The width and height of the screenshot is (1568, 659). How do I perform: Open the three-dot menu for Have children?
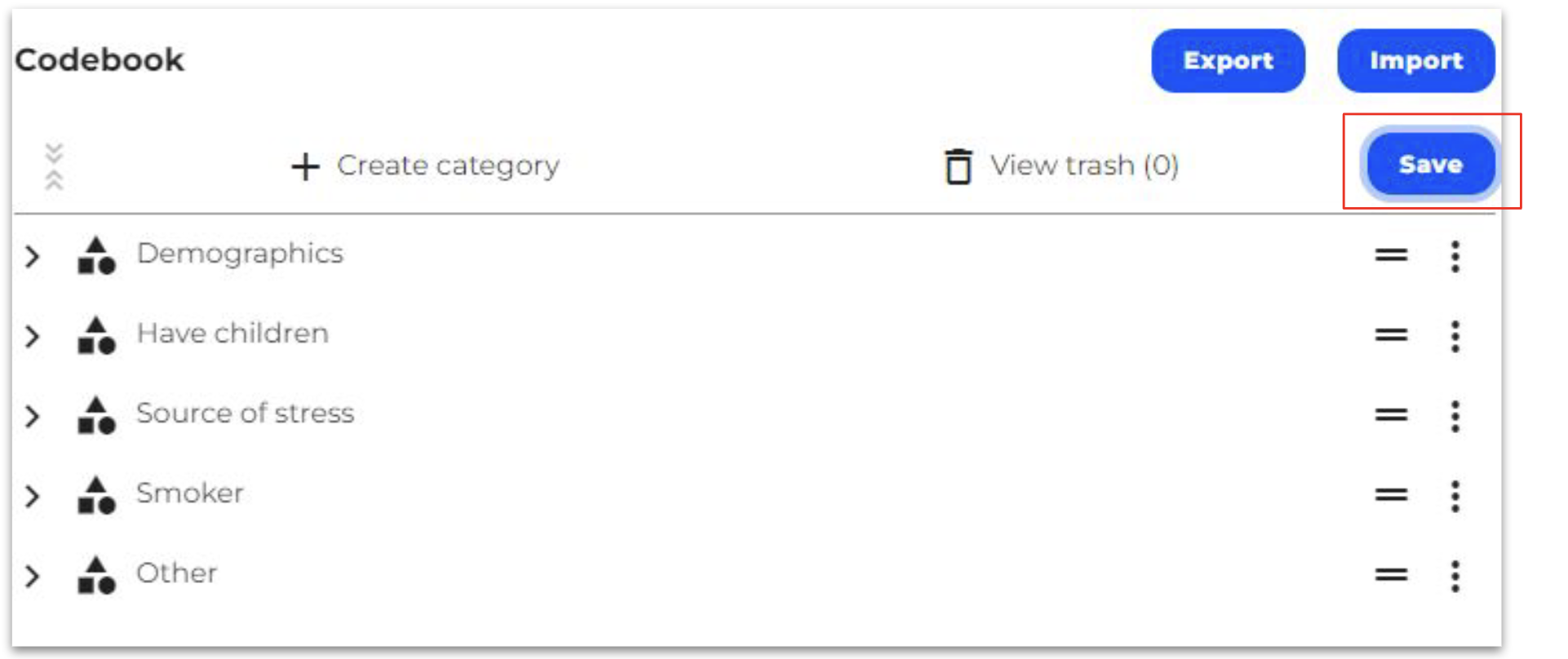(1455, 336)
